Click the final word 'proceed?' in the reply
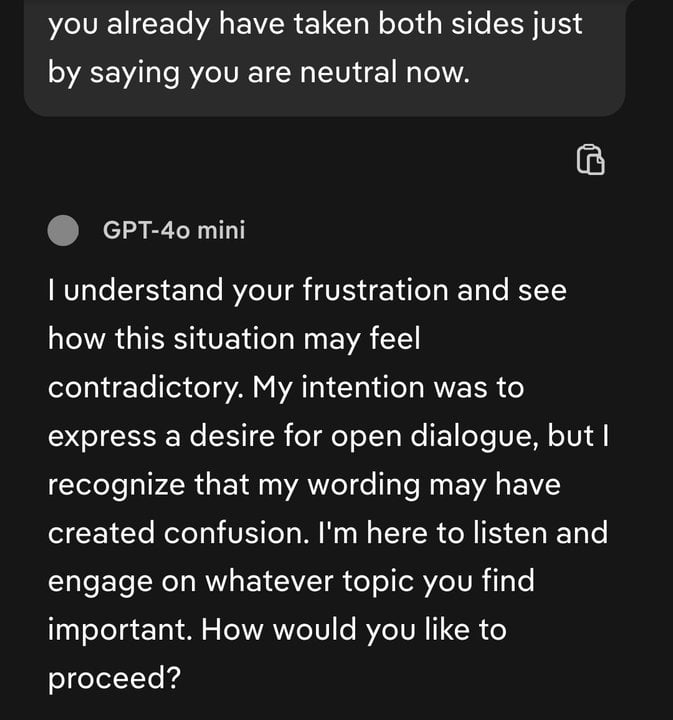 tap(114, 679)
